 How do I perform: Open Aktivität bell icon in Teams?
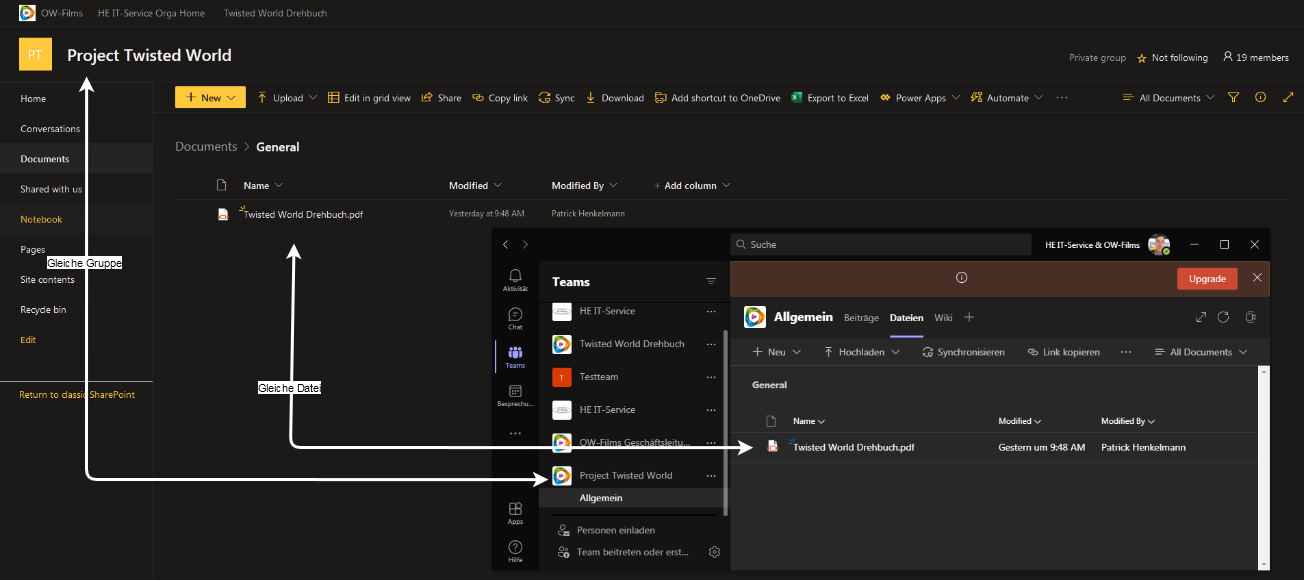coord(515,276)
